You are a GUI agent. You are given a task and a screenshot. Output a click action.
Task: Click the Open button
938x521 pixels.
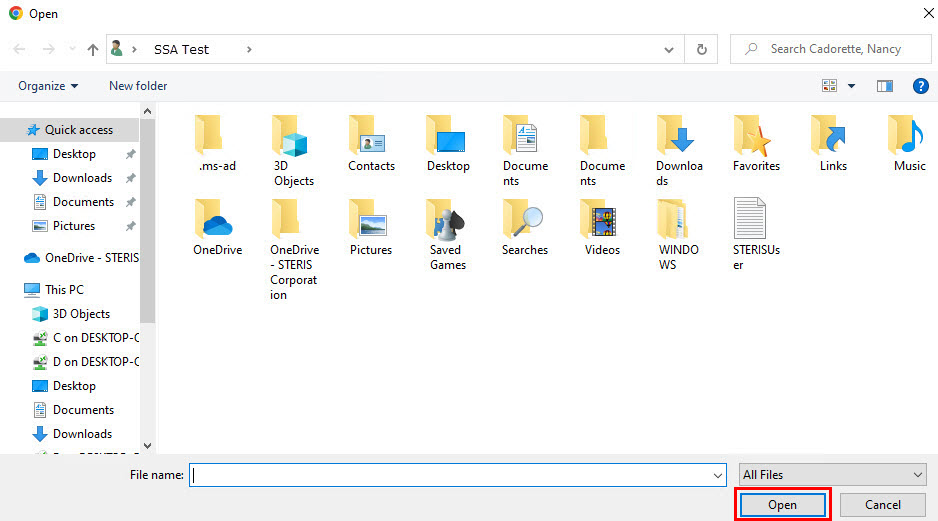point(782,505)
